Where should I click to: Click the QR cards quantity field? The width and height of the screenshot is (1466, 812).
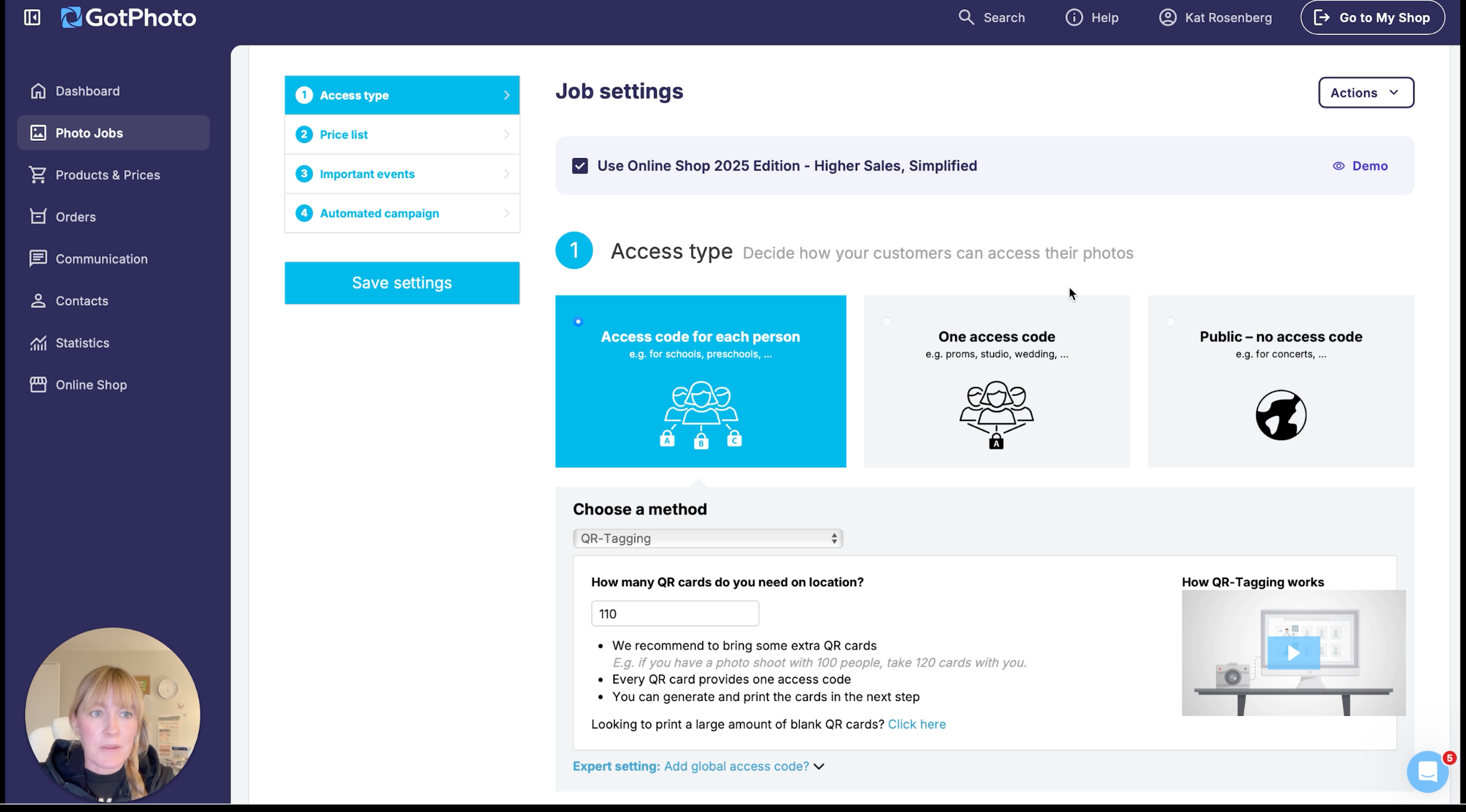pos(675,614)
